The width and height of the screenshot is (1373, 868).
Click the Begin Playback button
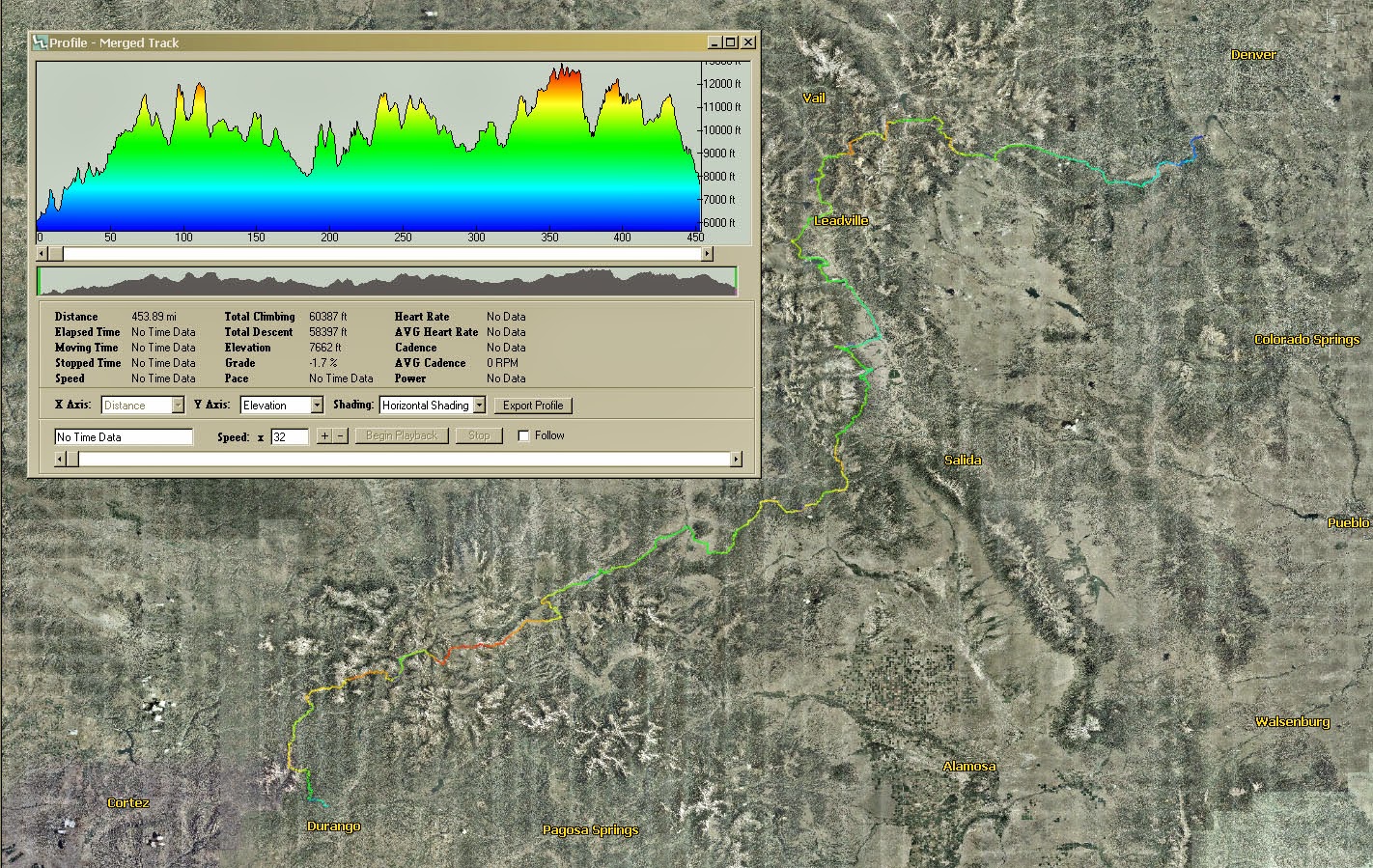[402, 436]
